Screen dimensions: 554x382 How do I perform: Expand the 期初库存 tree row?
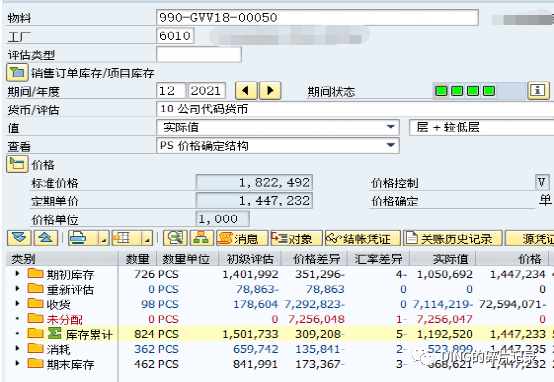pos(17,274)
